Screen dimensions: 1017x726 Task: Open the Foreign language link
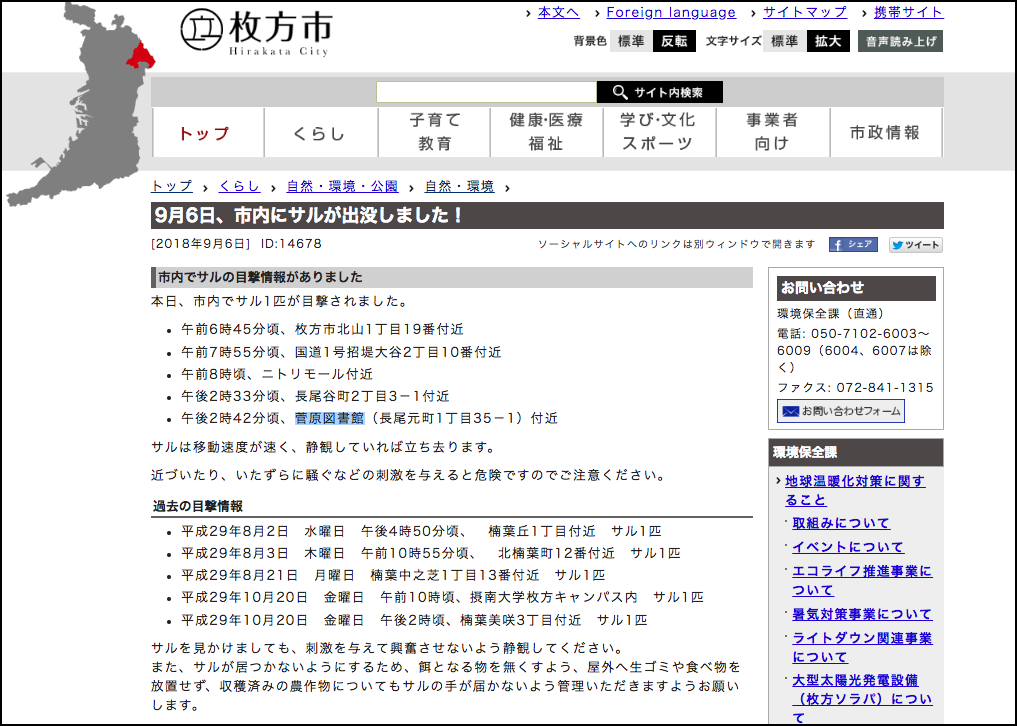[671, 13]
